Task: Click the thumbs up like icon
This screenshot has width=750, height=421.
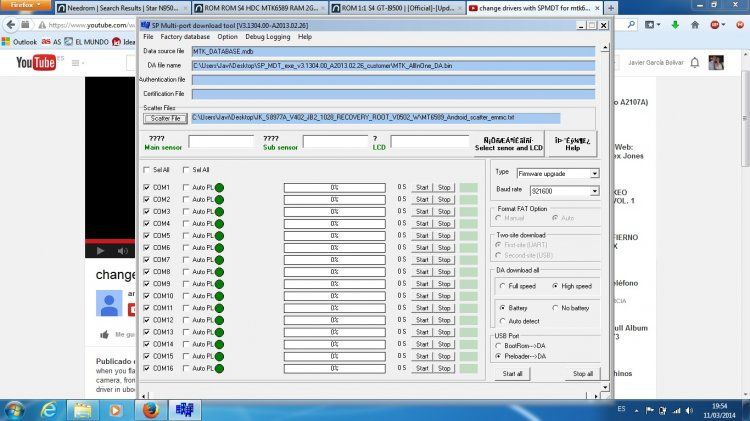Action: pyautogui.click(x=104, y=334)
